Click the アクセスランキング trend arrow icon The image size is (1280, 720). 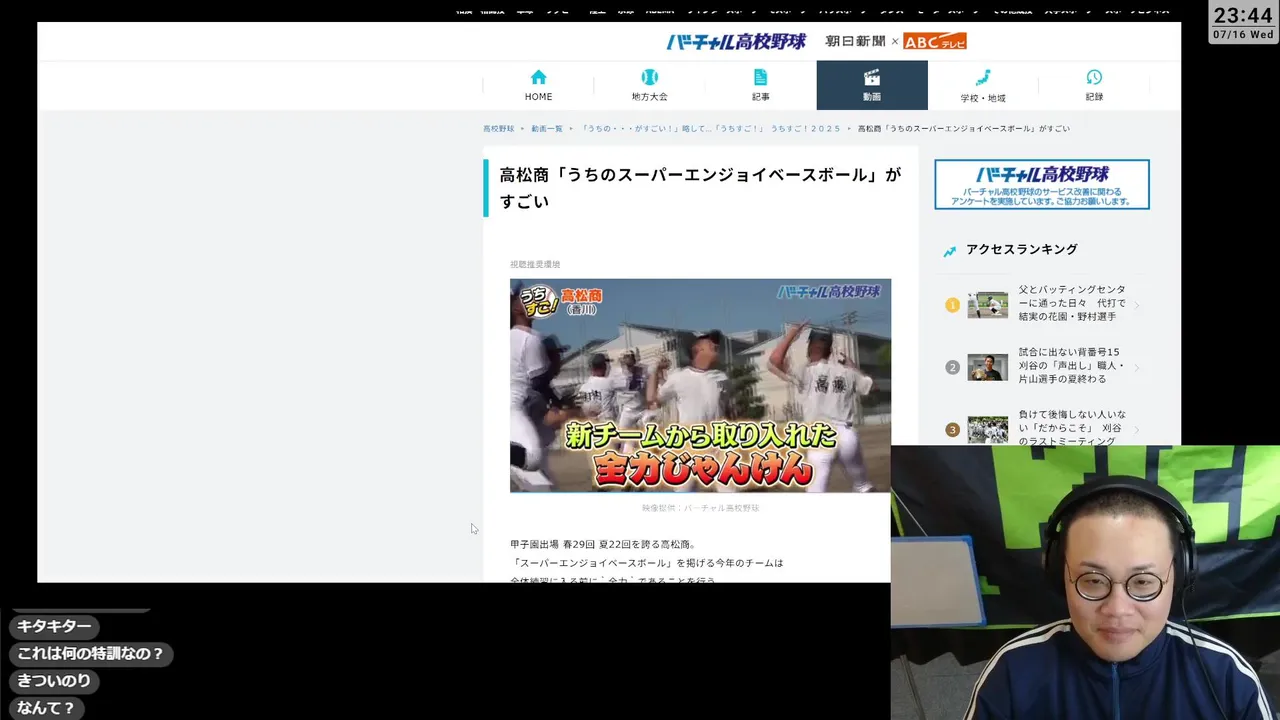click(949, 251)
